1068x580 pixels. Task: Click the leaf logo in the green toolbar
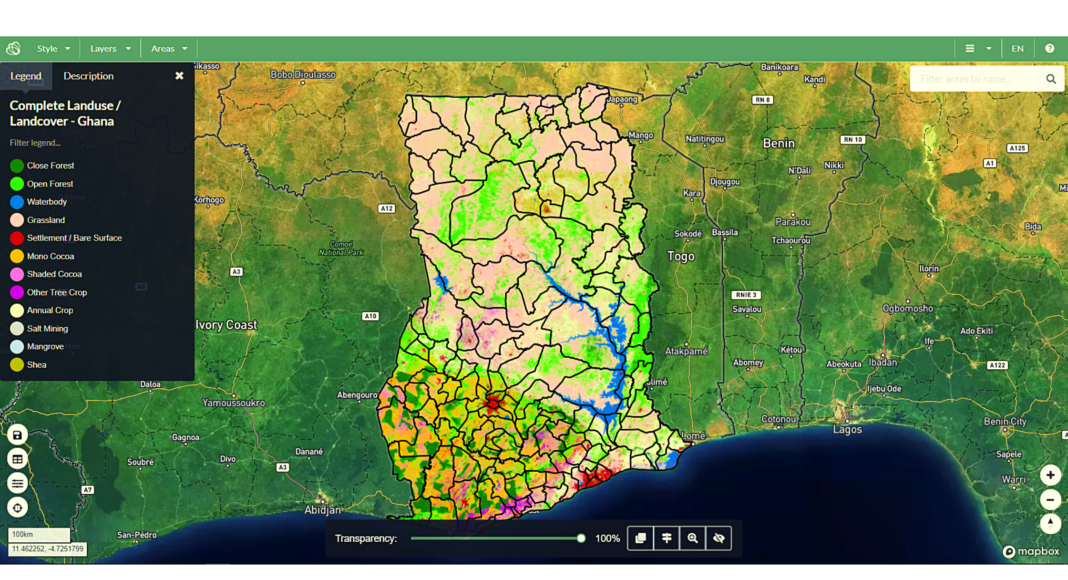tap(14, 48)
